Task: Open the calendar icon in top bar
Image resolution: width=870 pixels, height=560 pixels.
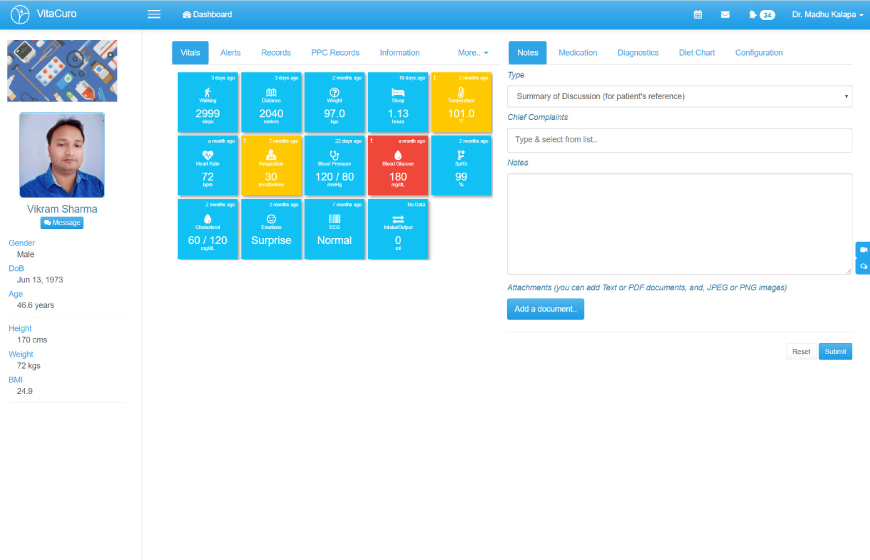Action: (698, 15)
